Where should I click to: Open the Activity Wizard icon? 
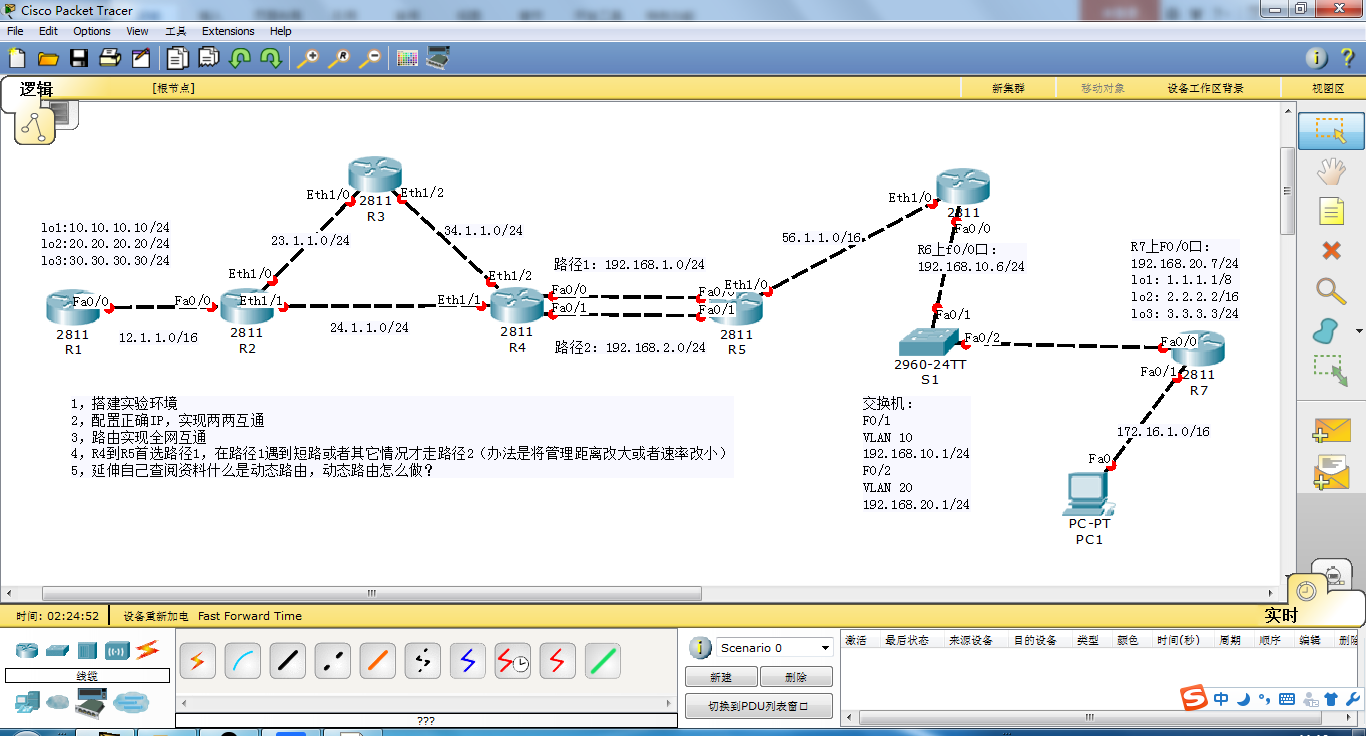[x=141, y=58]
